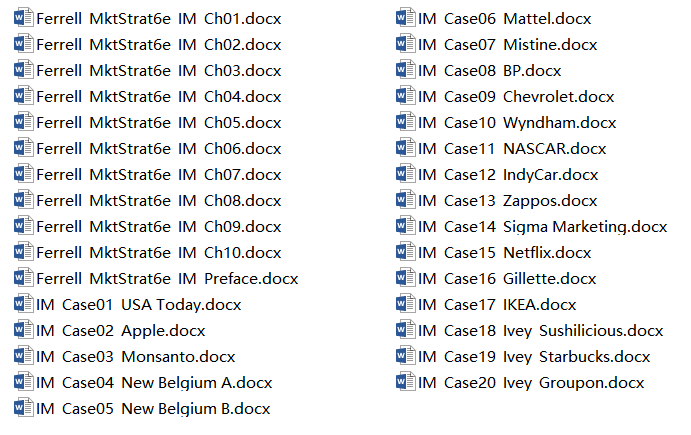The width and height of the screenshot is (691, 435).
Task: Select IM Case04 New Belgium A.docx
Action: [x=154, y=383]
